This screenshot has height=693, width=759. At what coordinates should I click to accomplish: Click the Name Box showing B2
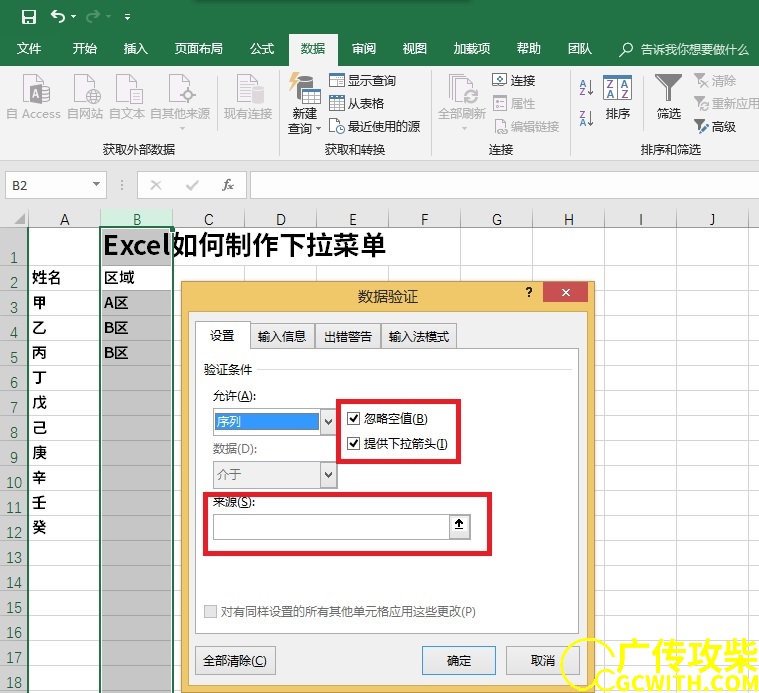47,185
